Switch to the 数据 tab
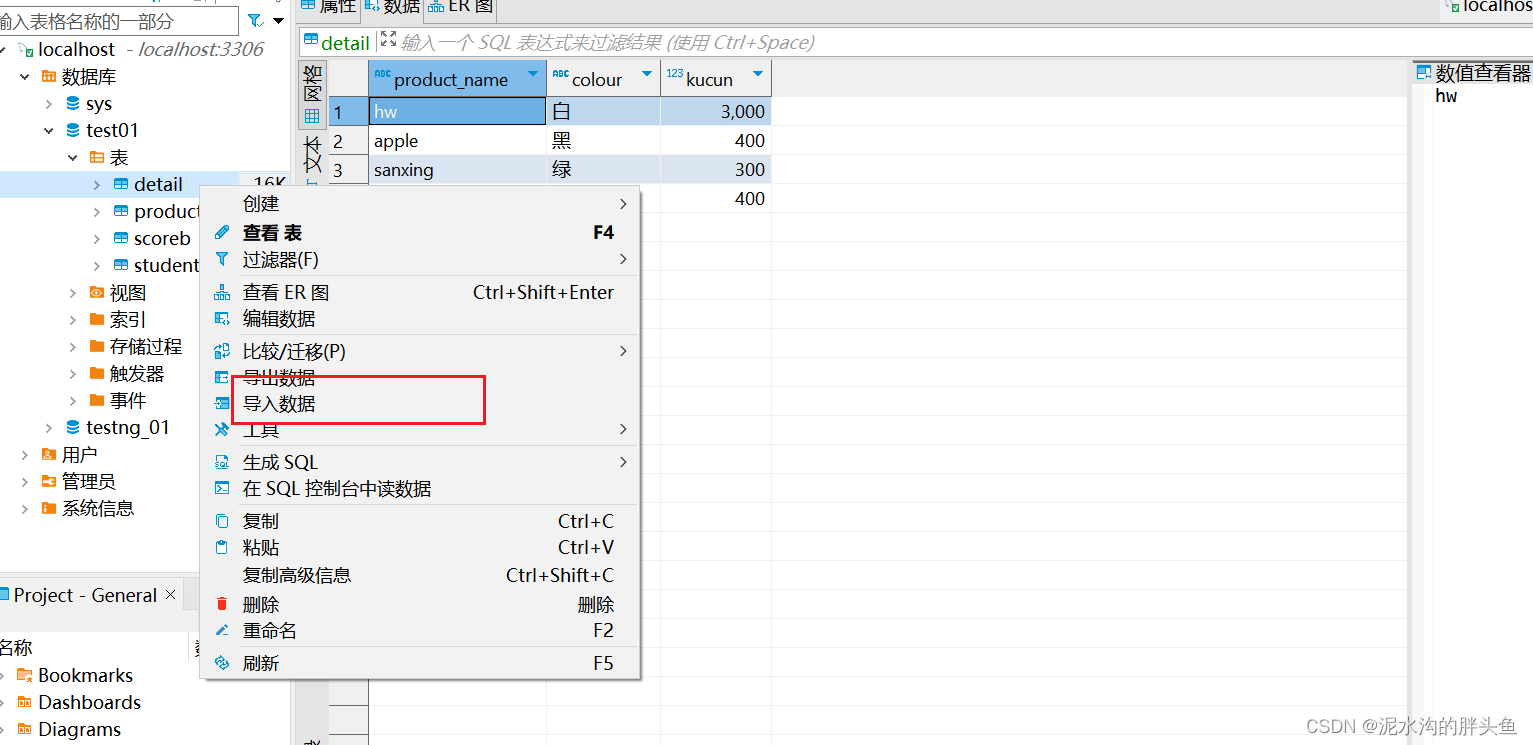 click(393, 7)
